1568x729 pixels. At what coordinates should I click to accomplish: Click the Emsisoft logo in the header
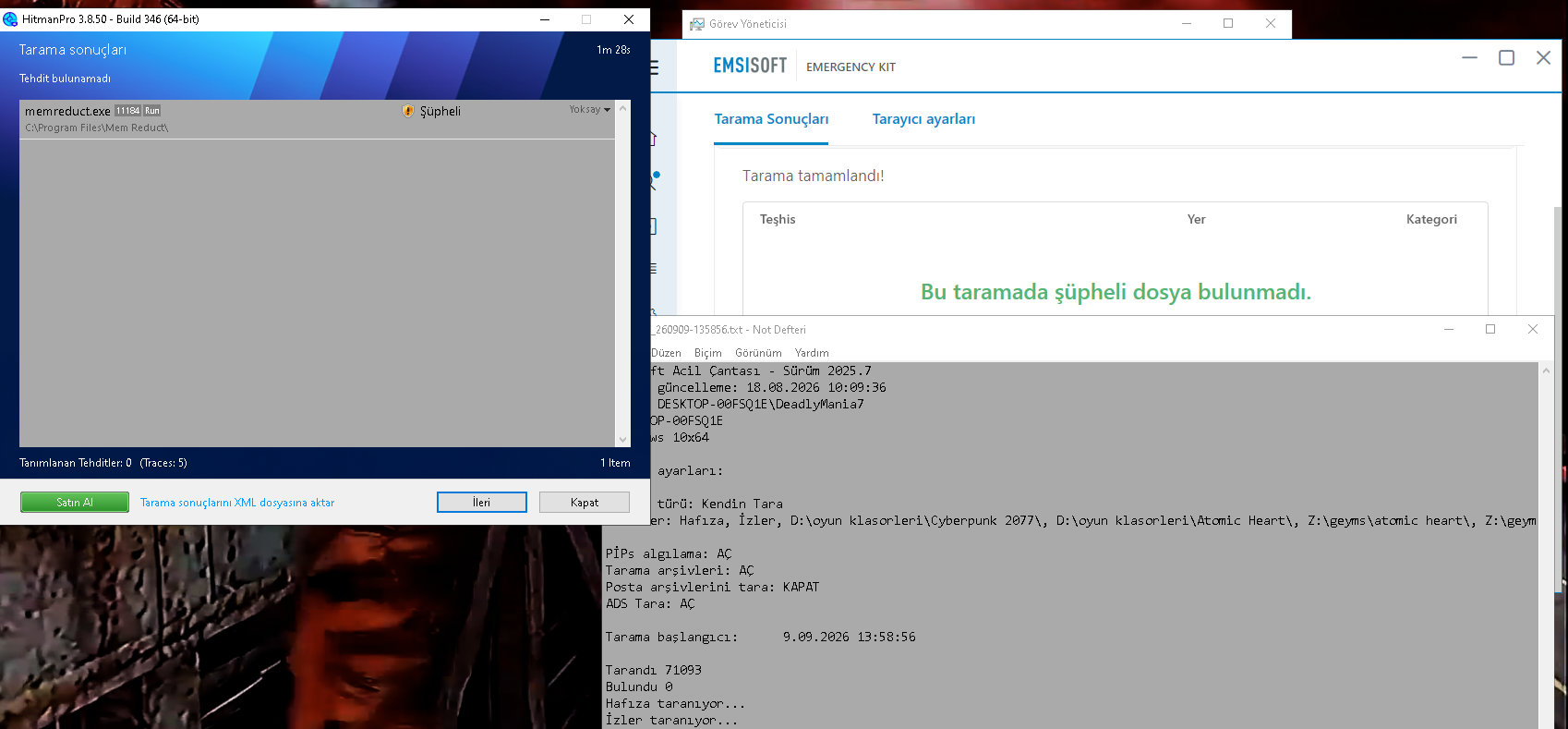click(750, 66)
